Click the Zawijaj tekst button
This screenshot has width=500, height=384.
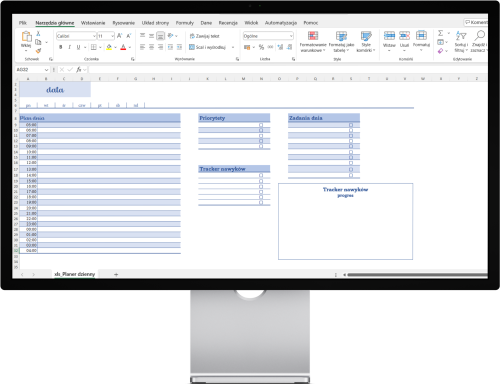[x=204, y=36]
